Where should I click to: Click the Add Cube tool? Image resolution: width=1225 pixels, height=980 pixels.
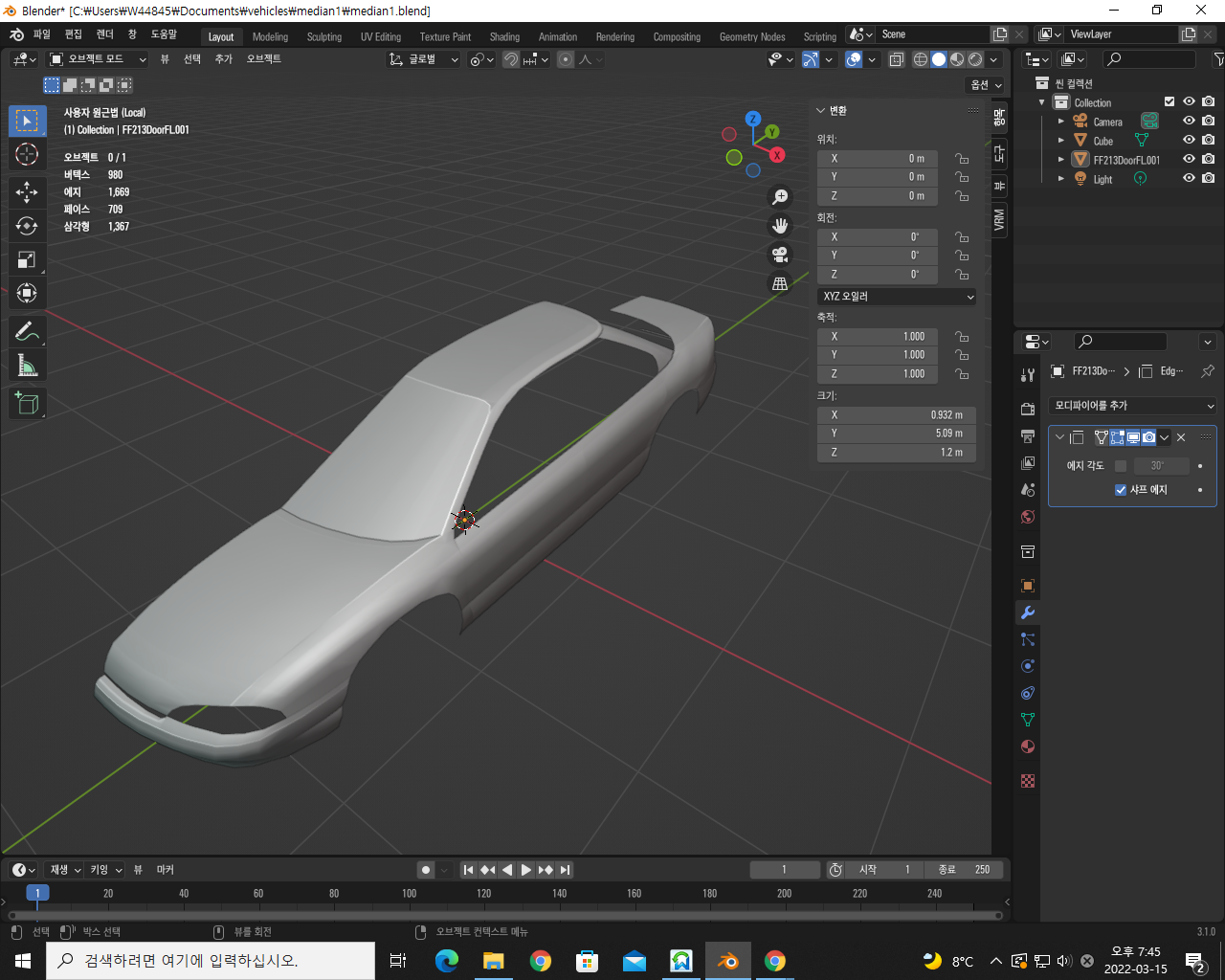[x=27, y=404]
